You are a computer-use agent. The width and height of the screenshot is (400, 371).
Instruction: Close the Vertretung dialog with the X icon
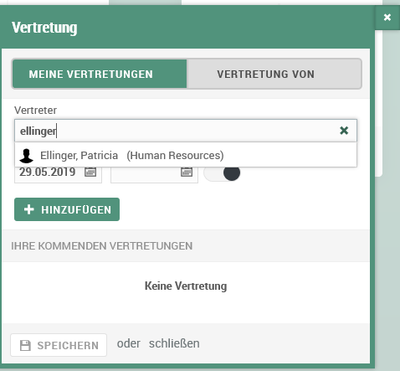point(387,17)
